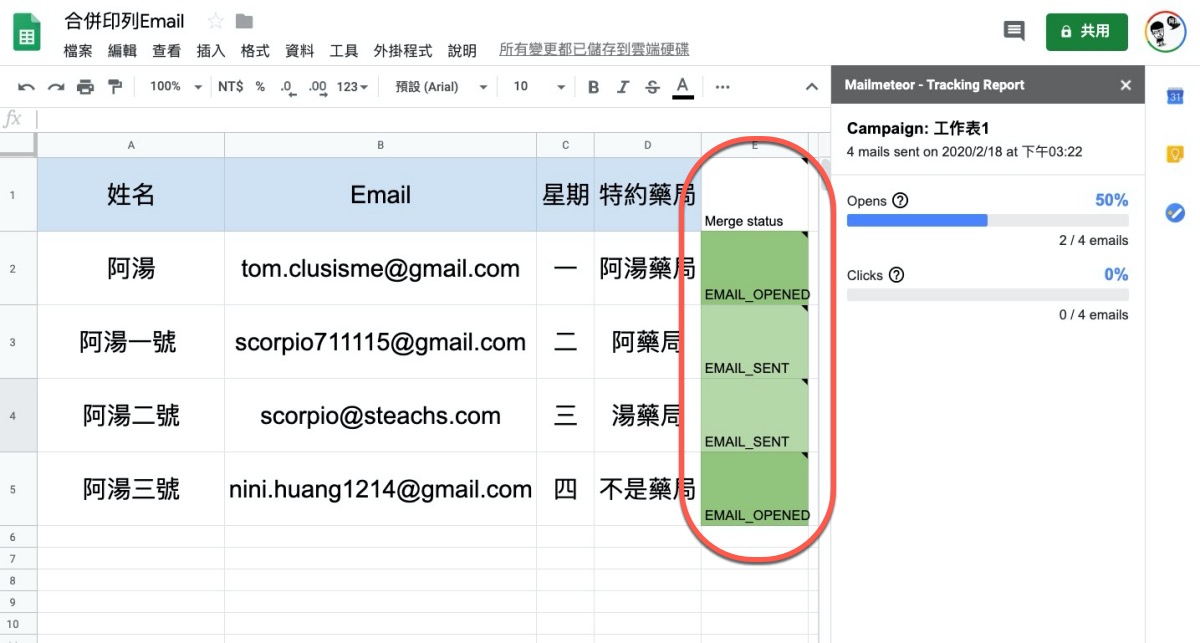Print the spreadsheet

(85, 87)
